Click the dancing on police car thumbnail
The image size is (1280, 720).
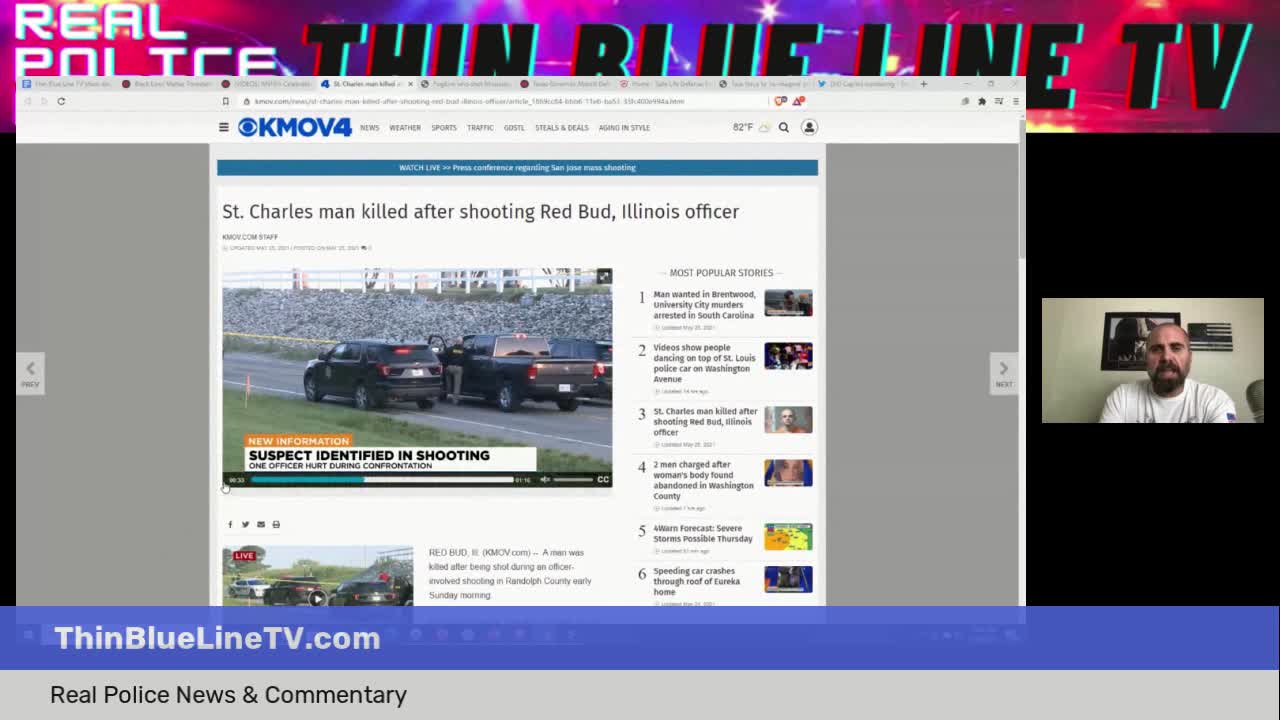pyautogui.click(x=788, y=356)
